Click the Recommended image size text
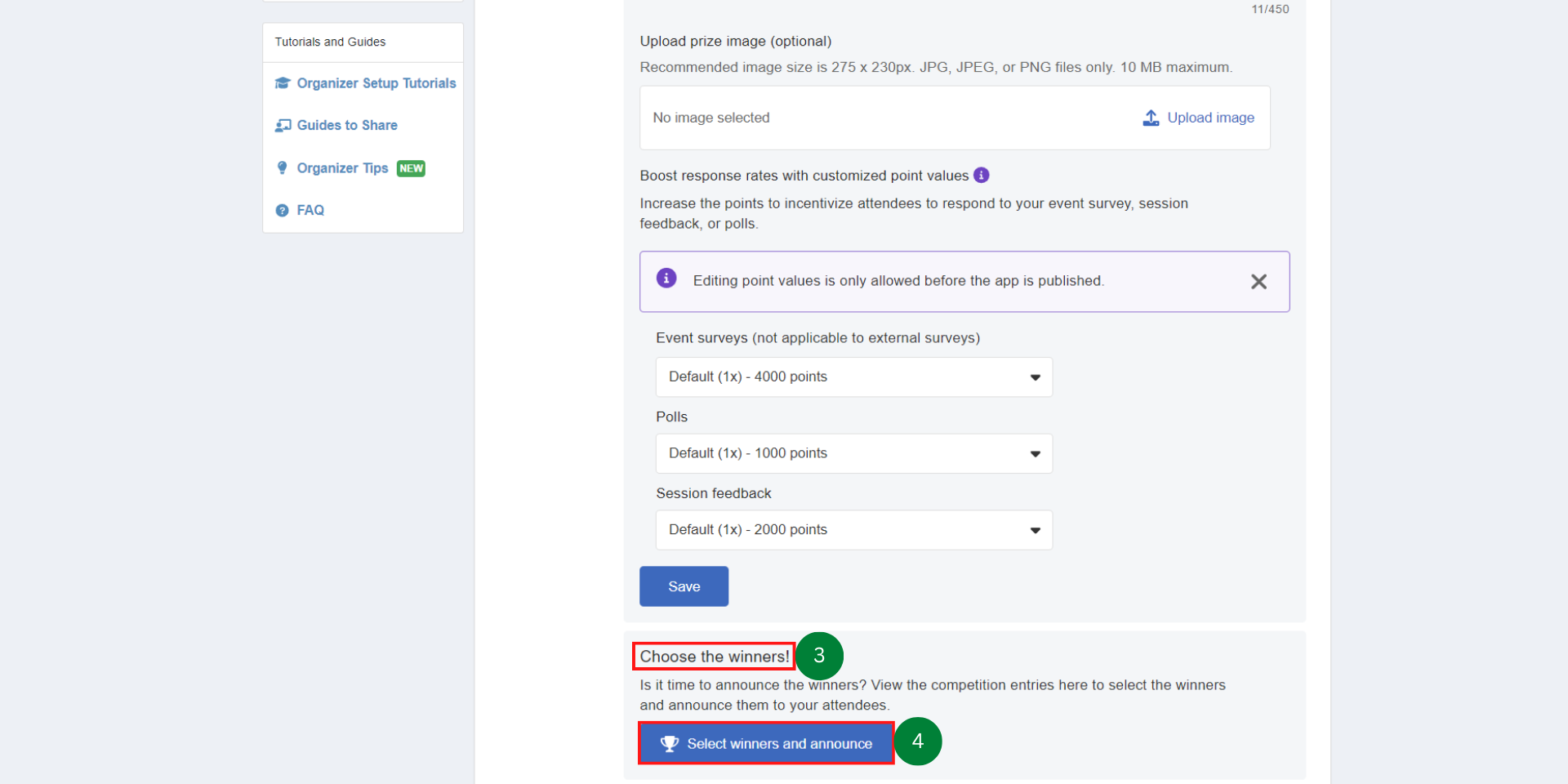This screenshot has width=1568, height=784. [936, 67]
